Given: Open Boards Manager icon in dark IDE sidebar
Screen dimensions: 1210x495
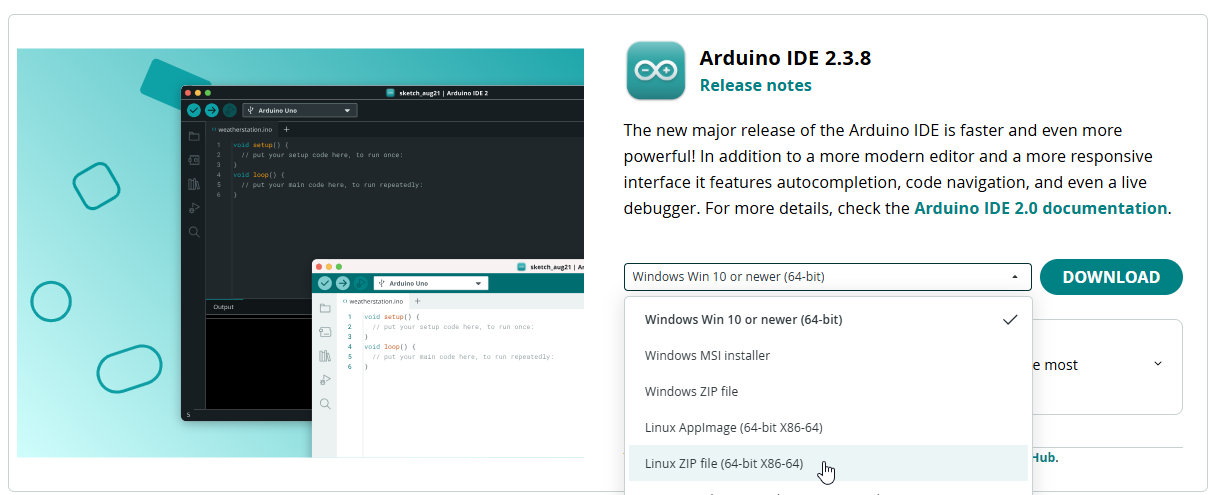Looking at the screenshot, I should click(x=194, y=159).
